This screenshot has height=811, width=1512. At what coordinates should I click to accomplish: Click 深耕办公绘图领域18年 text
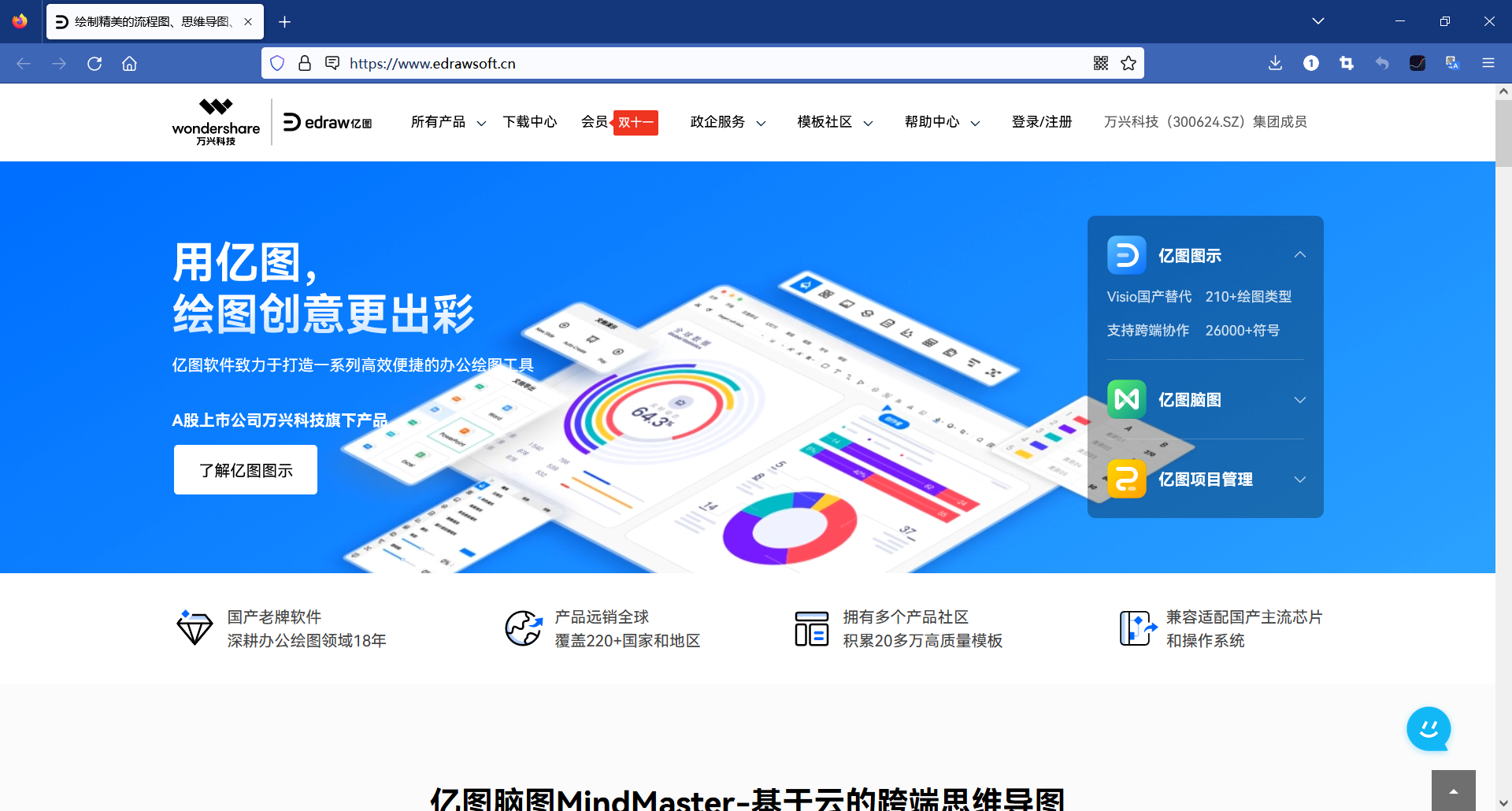pyautogui.click(x=307, y=641)
